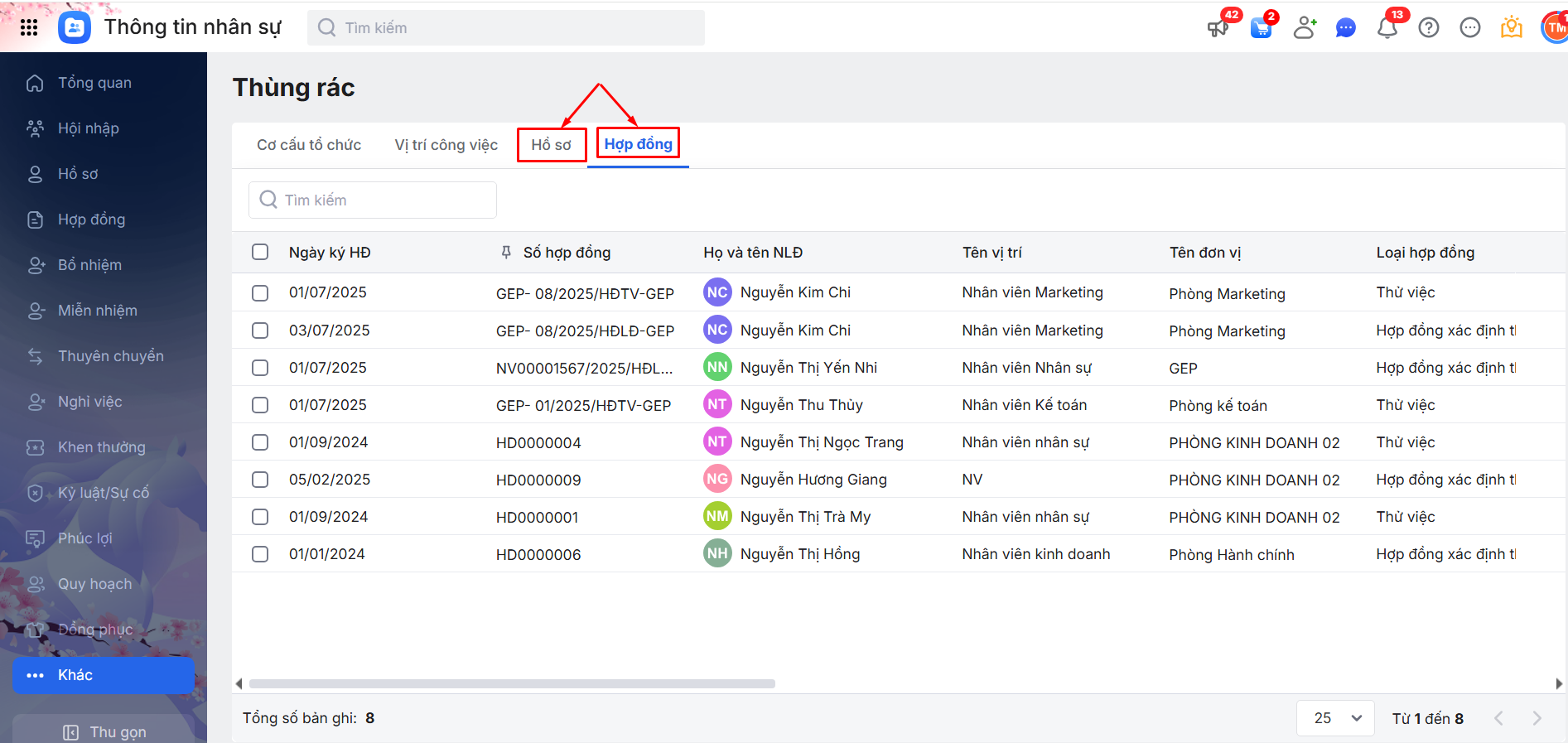
Task: Open the help question mark icon
Action: pyautogui.click(x=1429, y=28)
